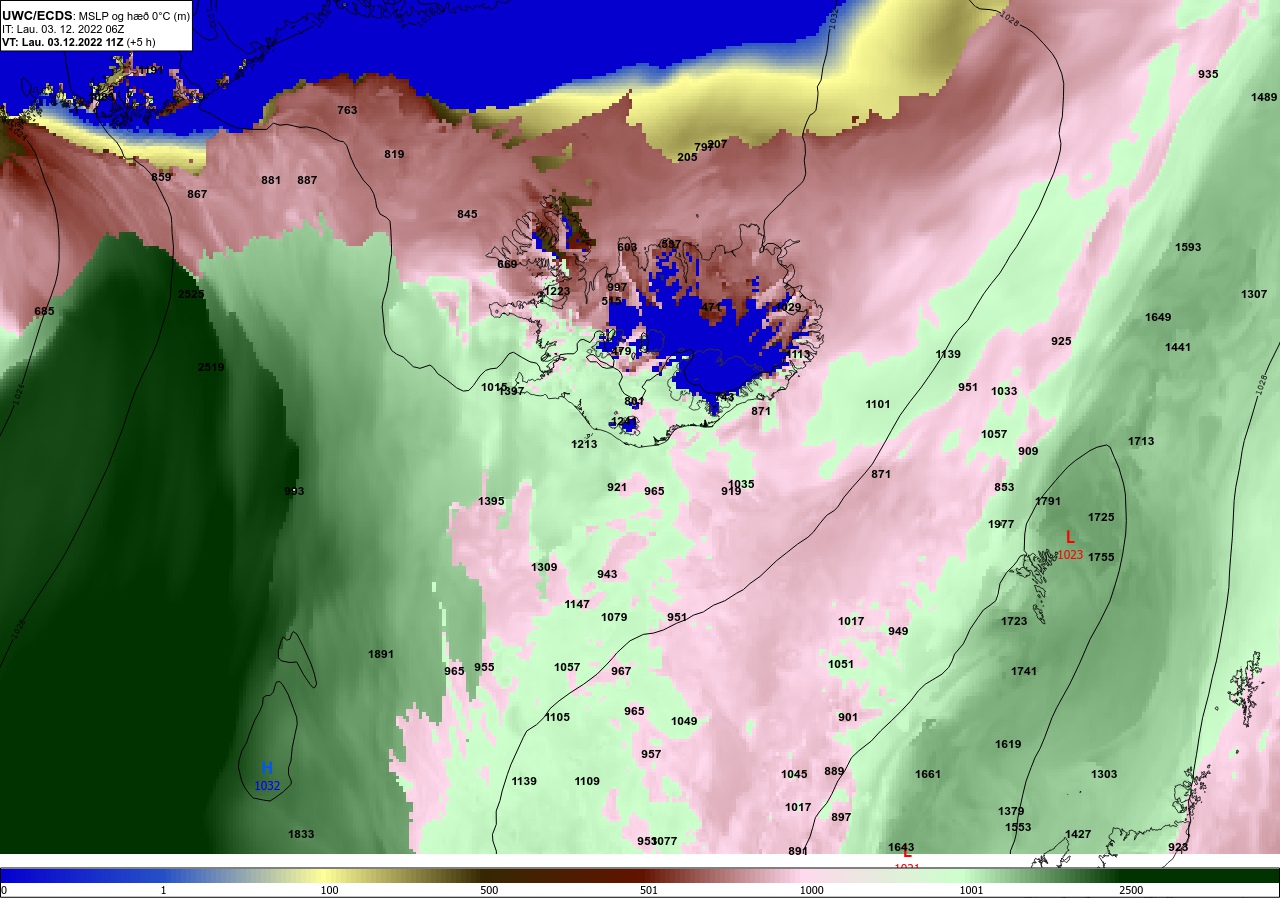Click the "501" label on the color scale
This screenshot has height=898, width=1280.
pyautogui.click(x=648, y=890)
